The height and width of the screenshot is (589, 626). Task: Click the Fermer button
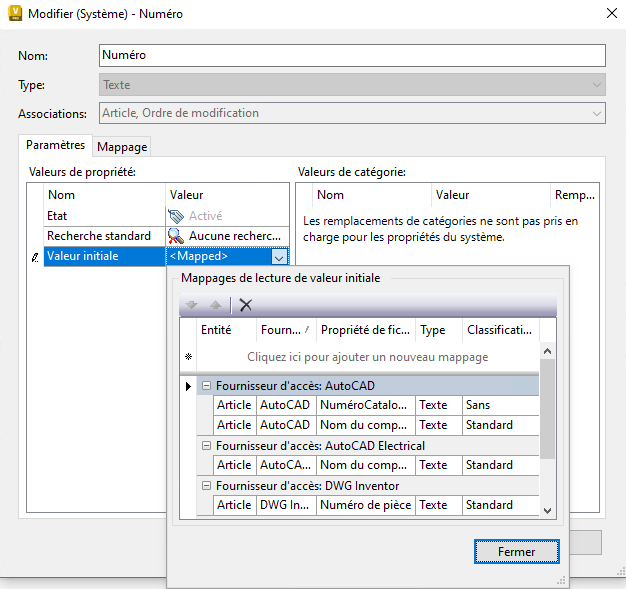pos(517,551)
